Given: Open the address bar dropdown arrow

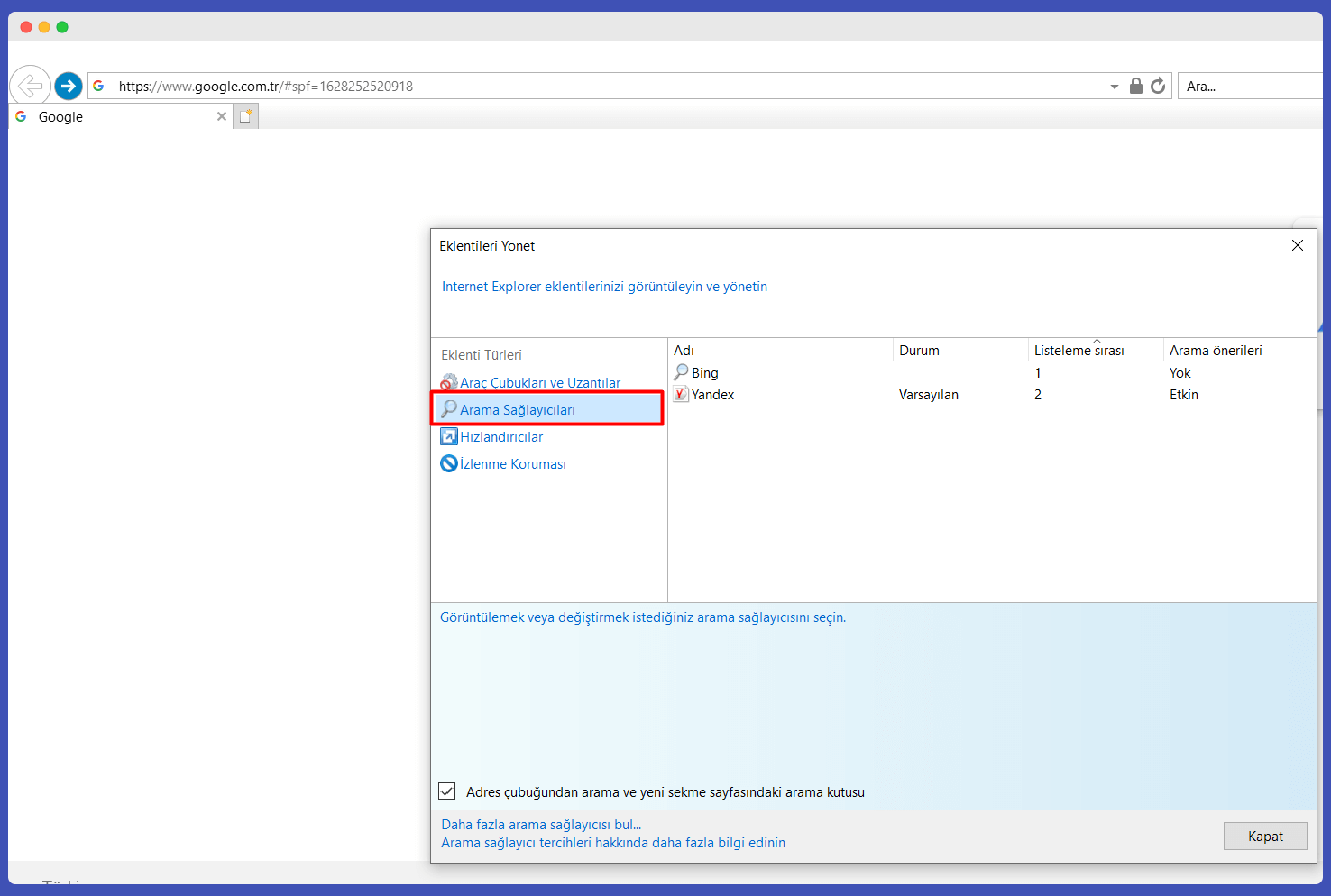Looking at the screenshot, I should [1115, 87].
